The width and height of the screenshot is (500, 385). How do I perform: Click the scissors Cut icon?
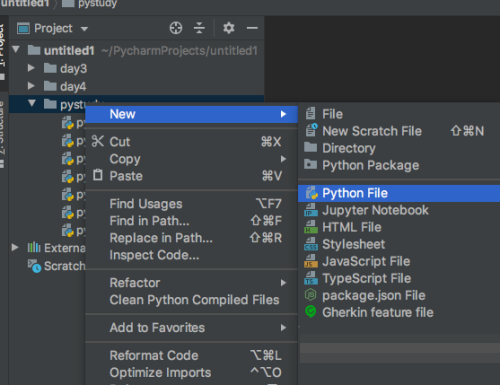point(98,141)
